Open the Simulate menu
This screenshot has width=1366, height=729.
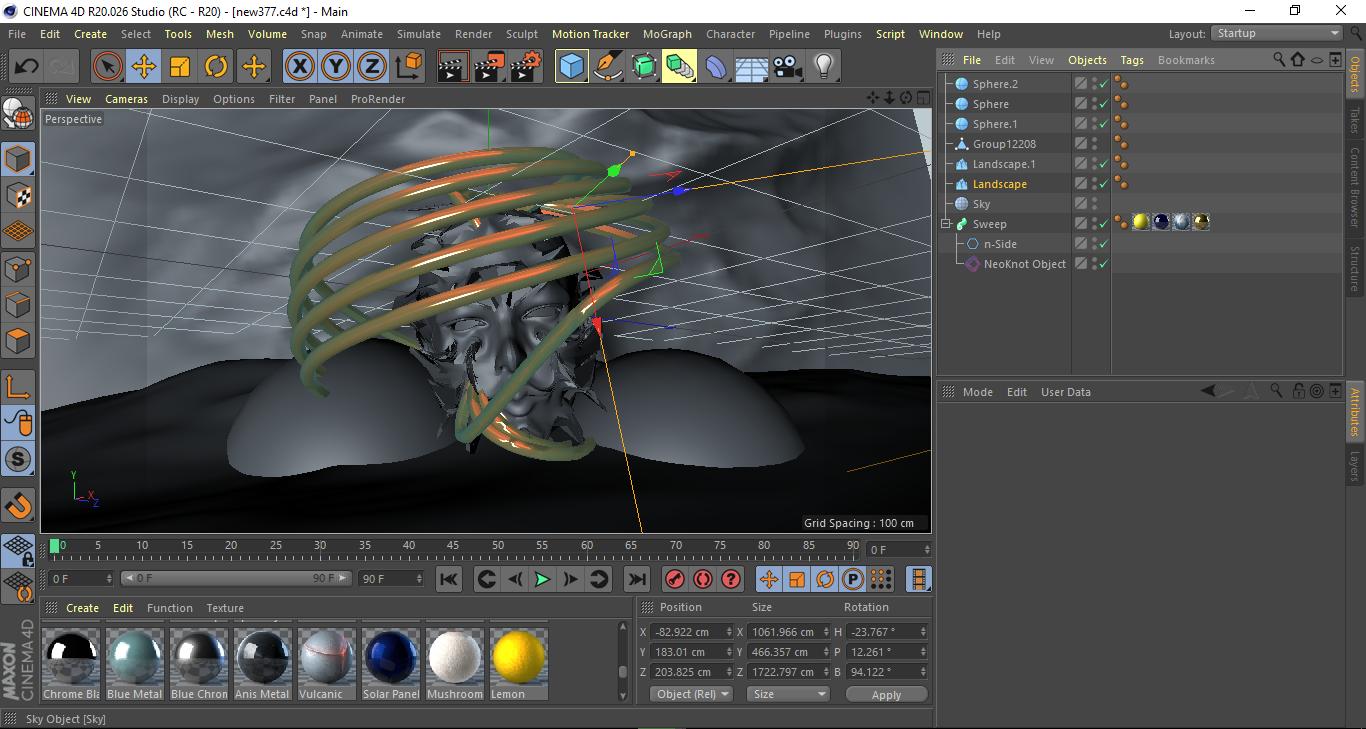pyautogui.click(x=419, y=34)
